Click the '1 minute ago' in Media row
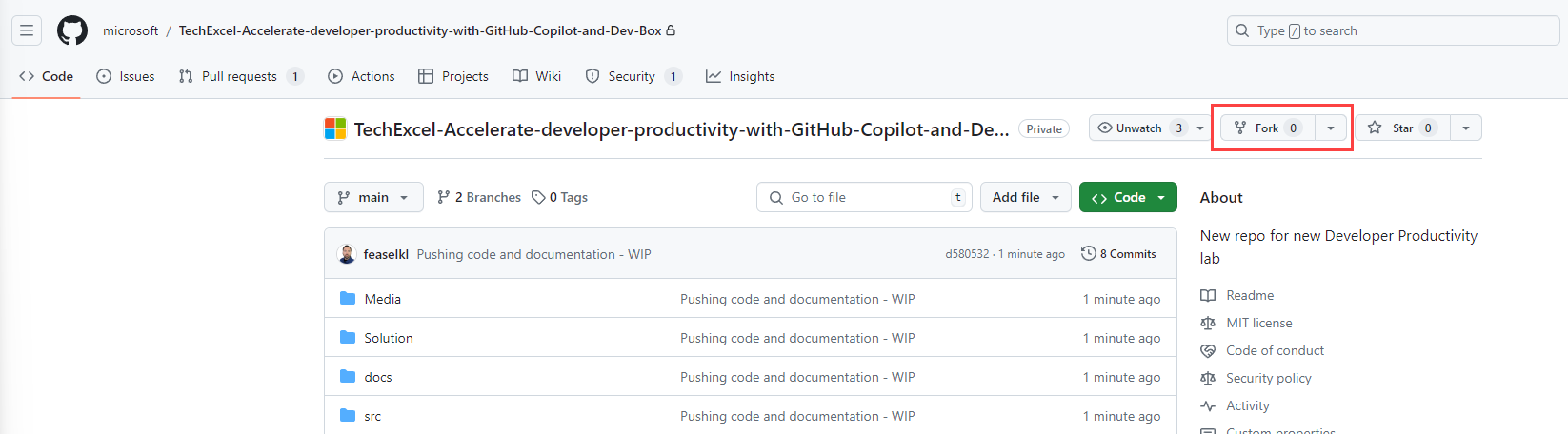The width and height of the screenshot is (1568, 434). [1121, 299]
